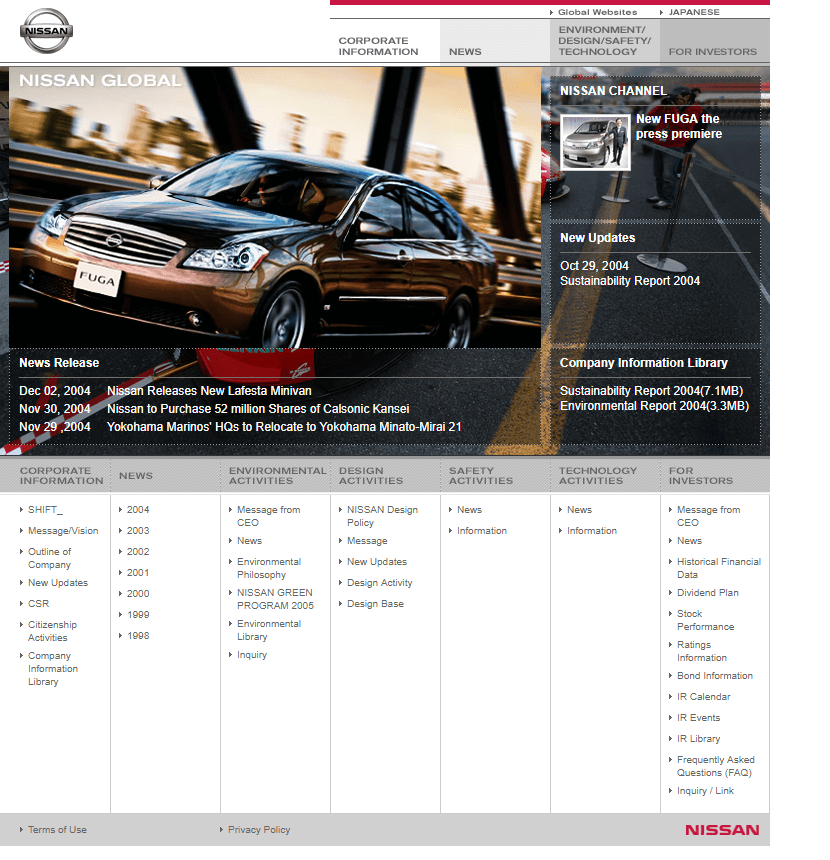The height and width of the screenshot is (860, 830).
Task: Click Environmental Activities column header
Action: [x=277, y=476]
